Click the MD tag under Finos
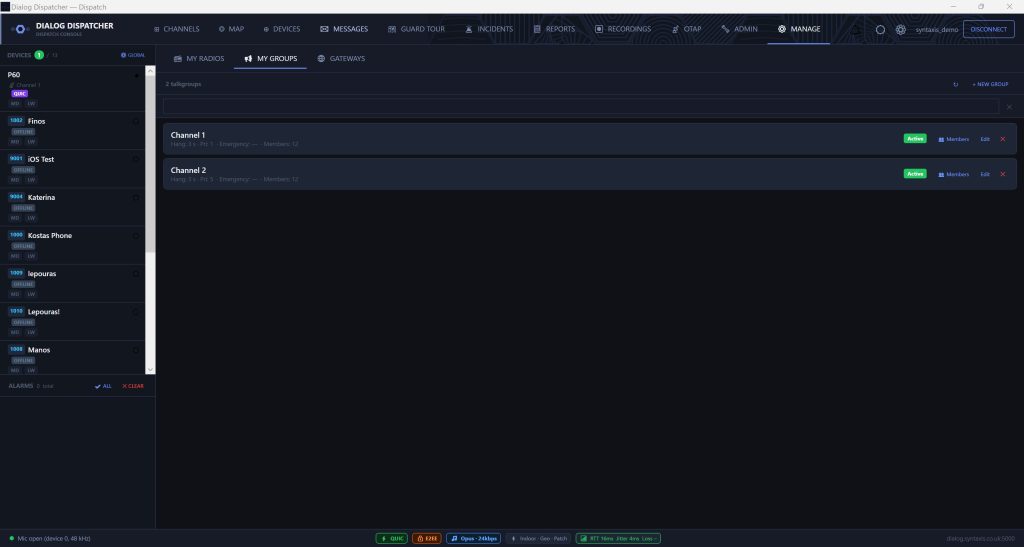Viewport: 1024px width, 547px height. click(x=15, y=142)
